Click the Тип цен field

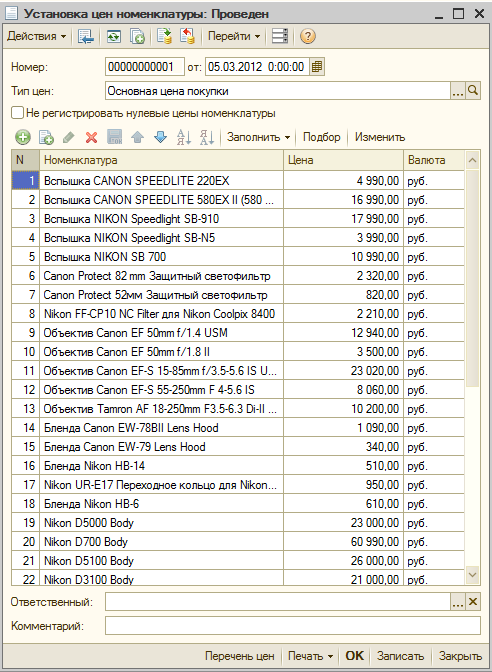[278, 91]
